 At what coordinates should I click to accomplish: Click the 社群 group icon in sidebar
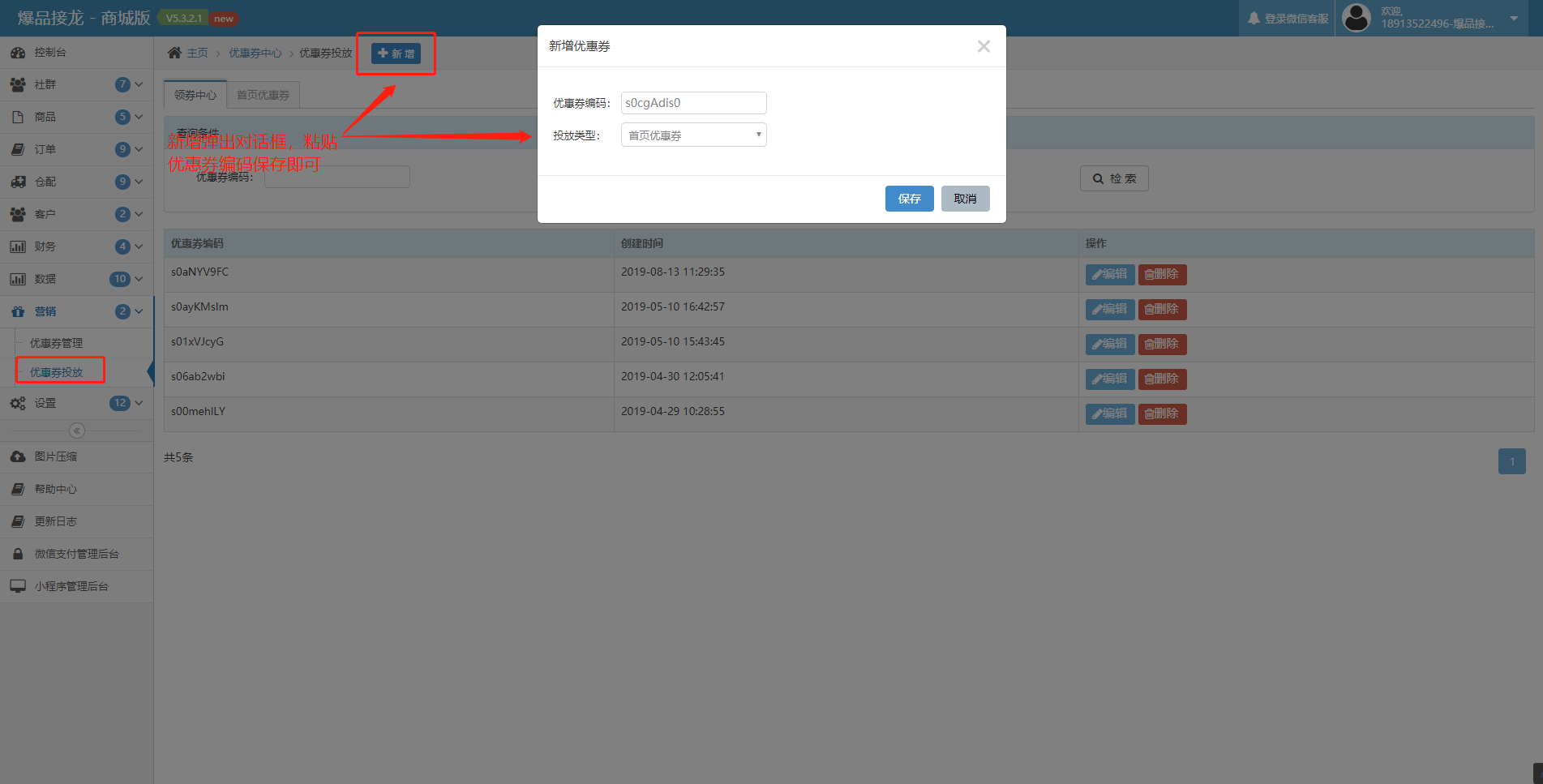[18, 85]
